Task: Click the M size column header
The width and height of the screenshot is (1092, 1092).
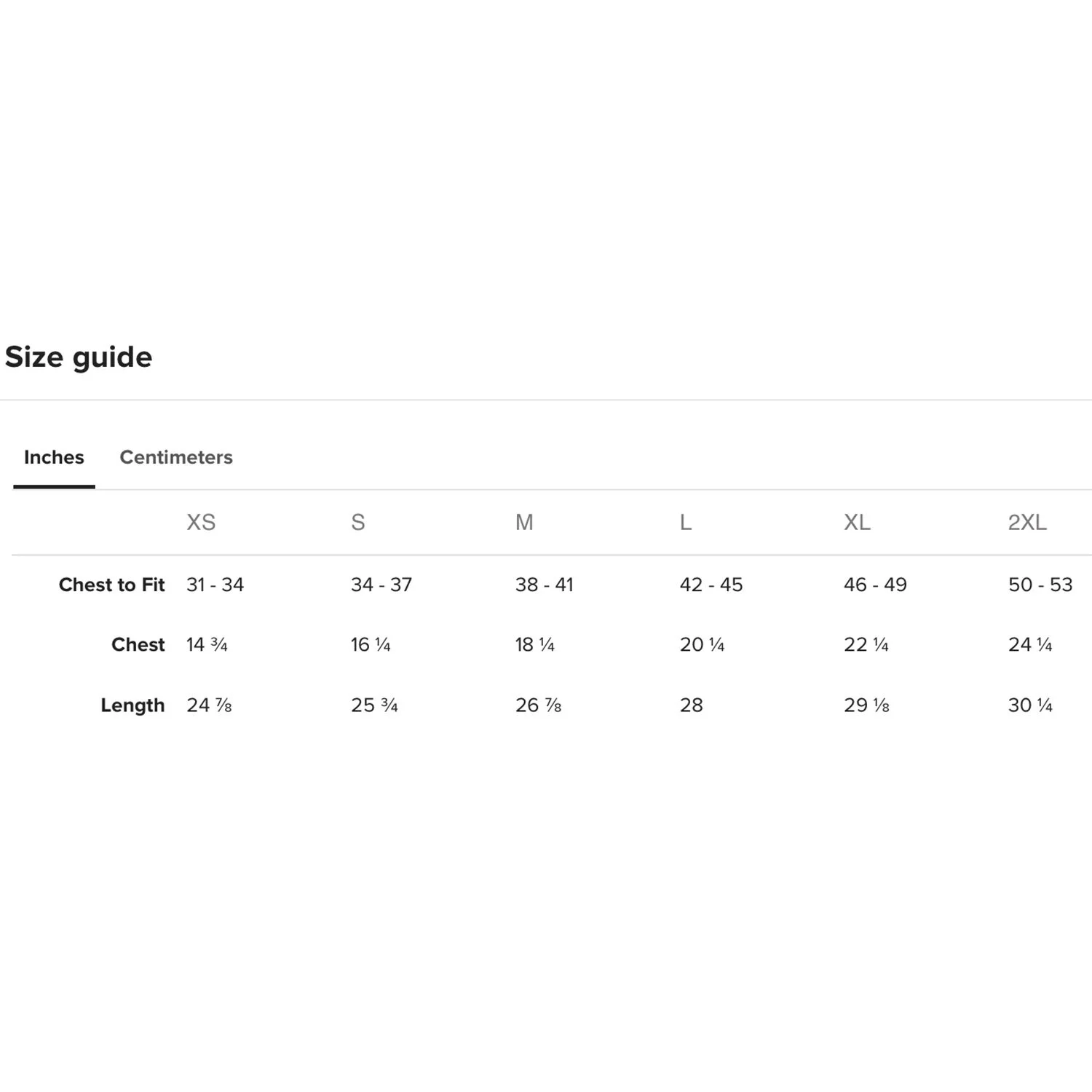Action: 524,522
